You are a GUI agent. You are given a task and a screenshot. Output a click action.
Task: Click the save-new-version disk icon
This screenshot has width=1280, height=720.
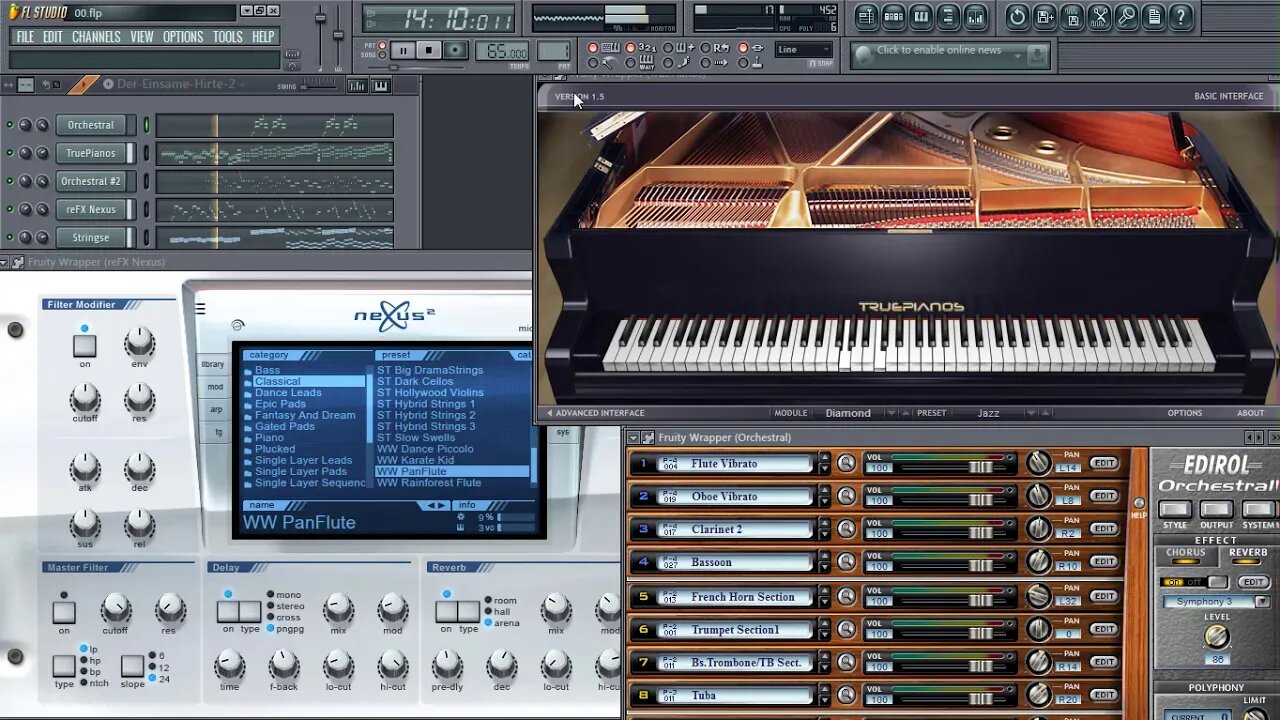coord(1044,16)
